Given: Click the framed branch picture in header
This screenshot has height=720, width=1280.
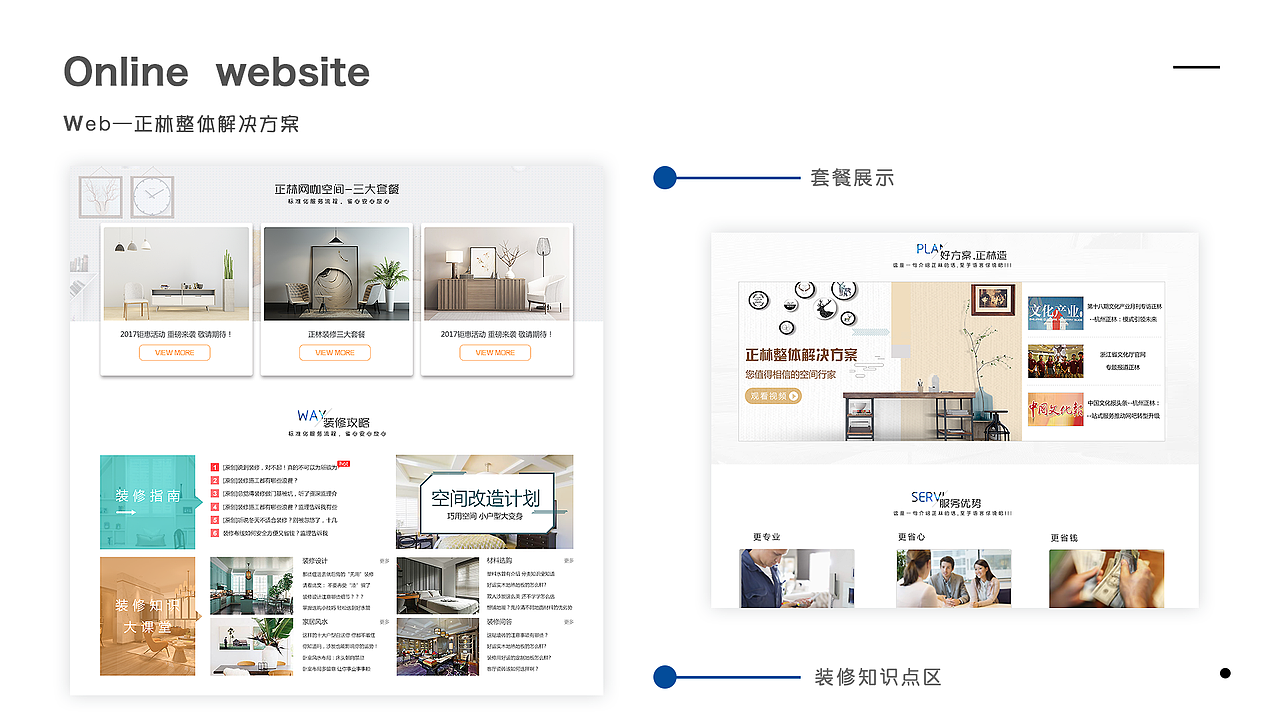Looking at the screenshot, I should tap(100, 197).
